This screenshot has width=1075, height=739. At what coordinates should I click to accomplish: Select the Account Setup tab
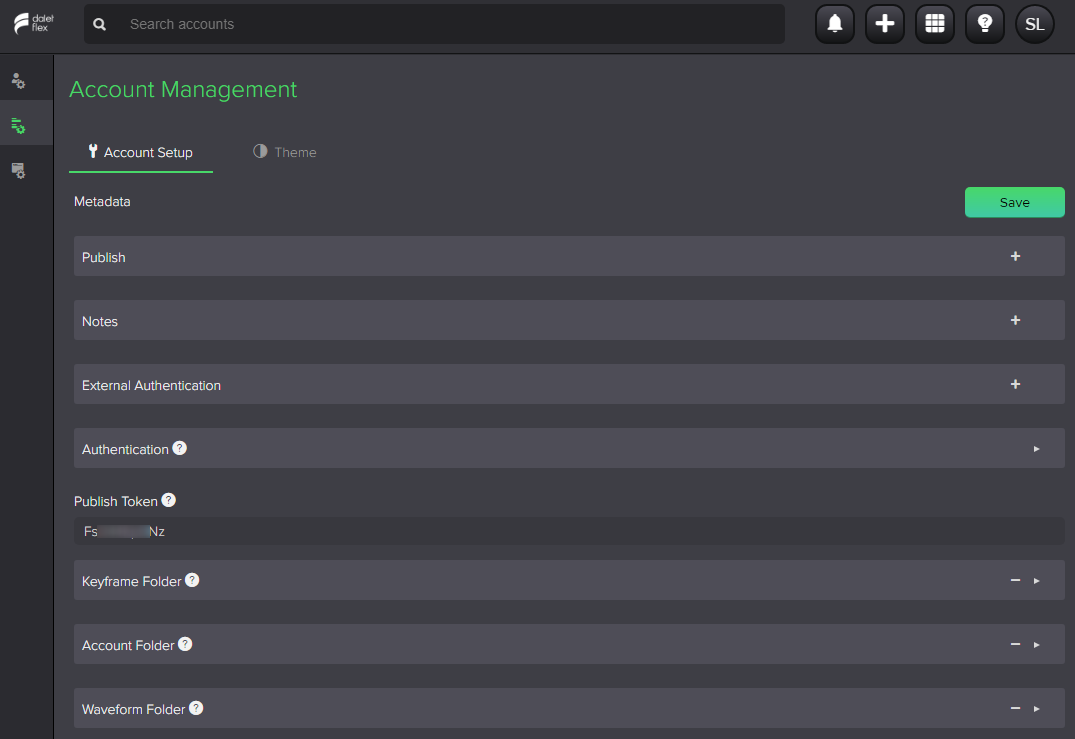pos(141,152)
